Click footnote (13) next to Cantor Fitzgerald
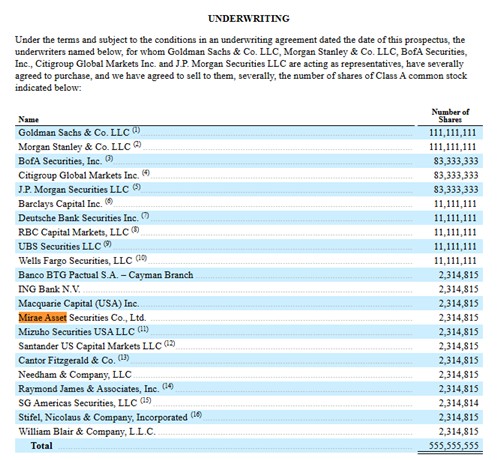Screen dimensions: 500x460 tap(123, 358)
